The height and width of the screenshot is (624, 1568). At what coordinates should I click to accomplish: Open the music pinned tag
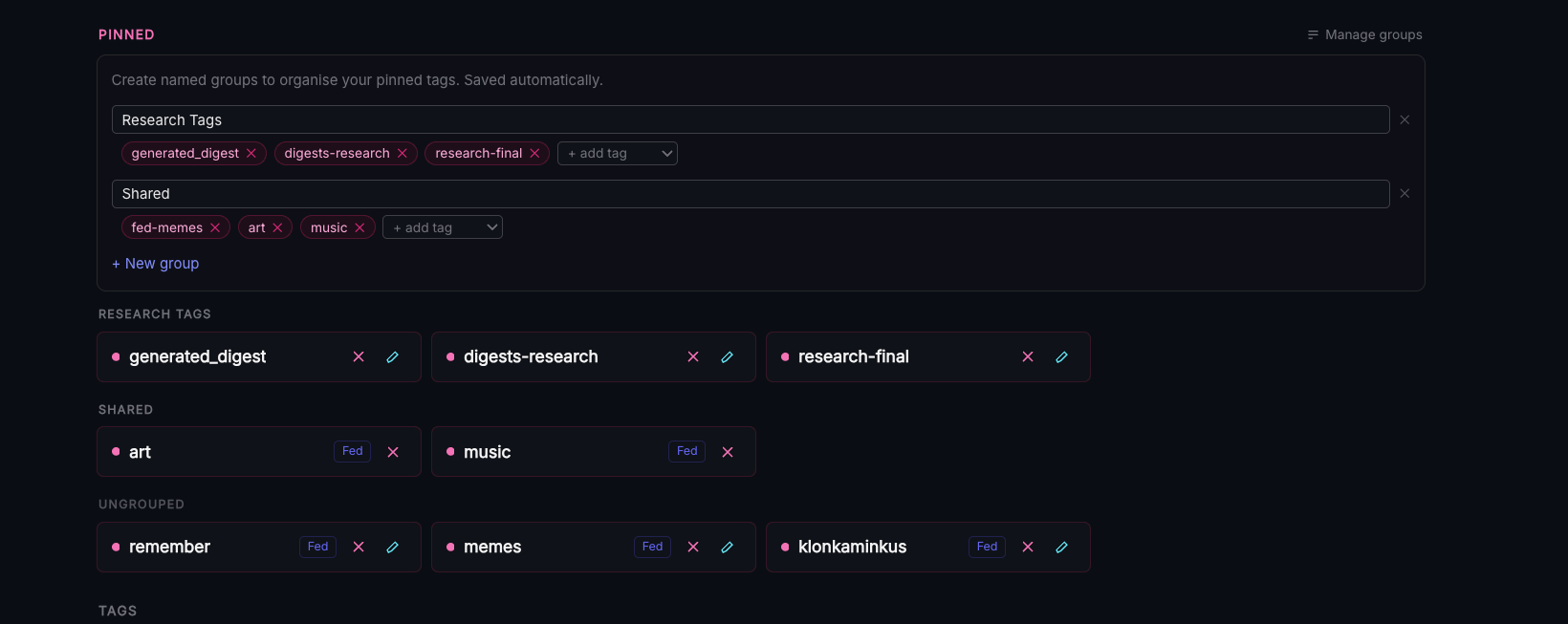tap(487, 452)
